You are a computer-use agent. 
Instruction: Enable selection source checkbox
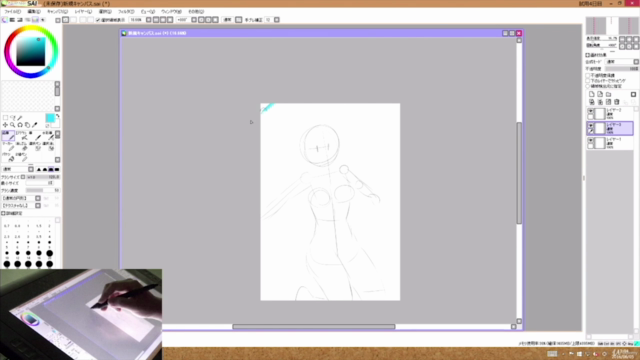tap(588, 86)
